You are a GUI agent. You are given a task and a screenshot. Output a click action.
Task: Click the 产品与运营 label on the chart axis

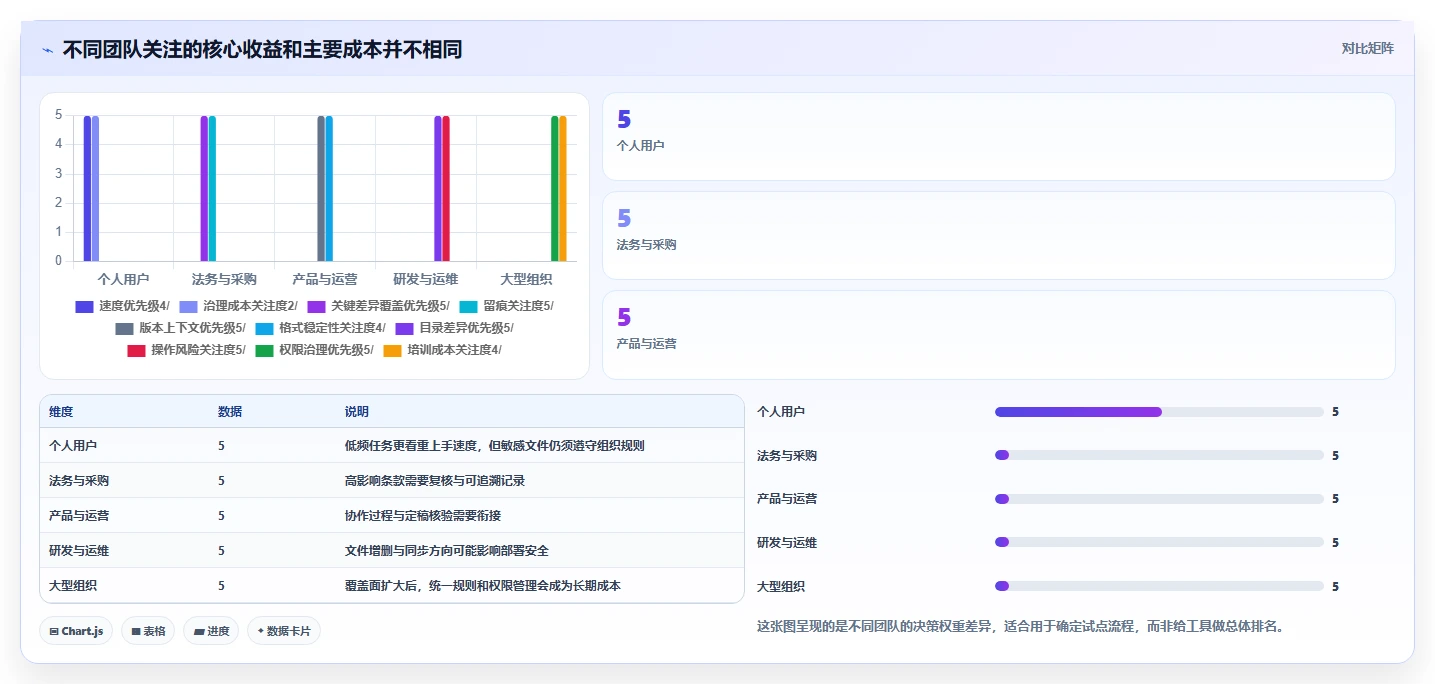[x=325, y=279]
